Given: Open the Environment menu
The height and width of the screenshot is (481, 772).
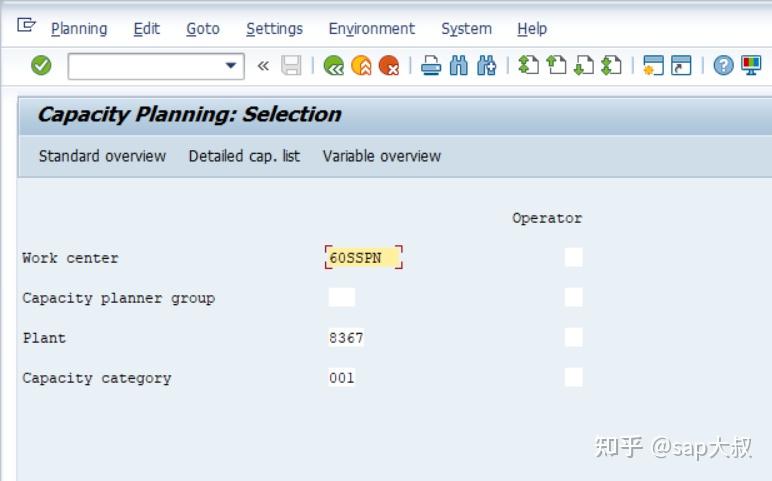Looking at the screenshot, I should 371,29.
